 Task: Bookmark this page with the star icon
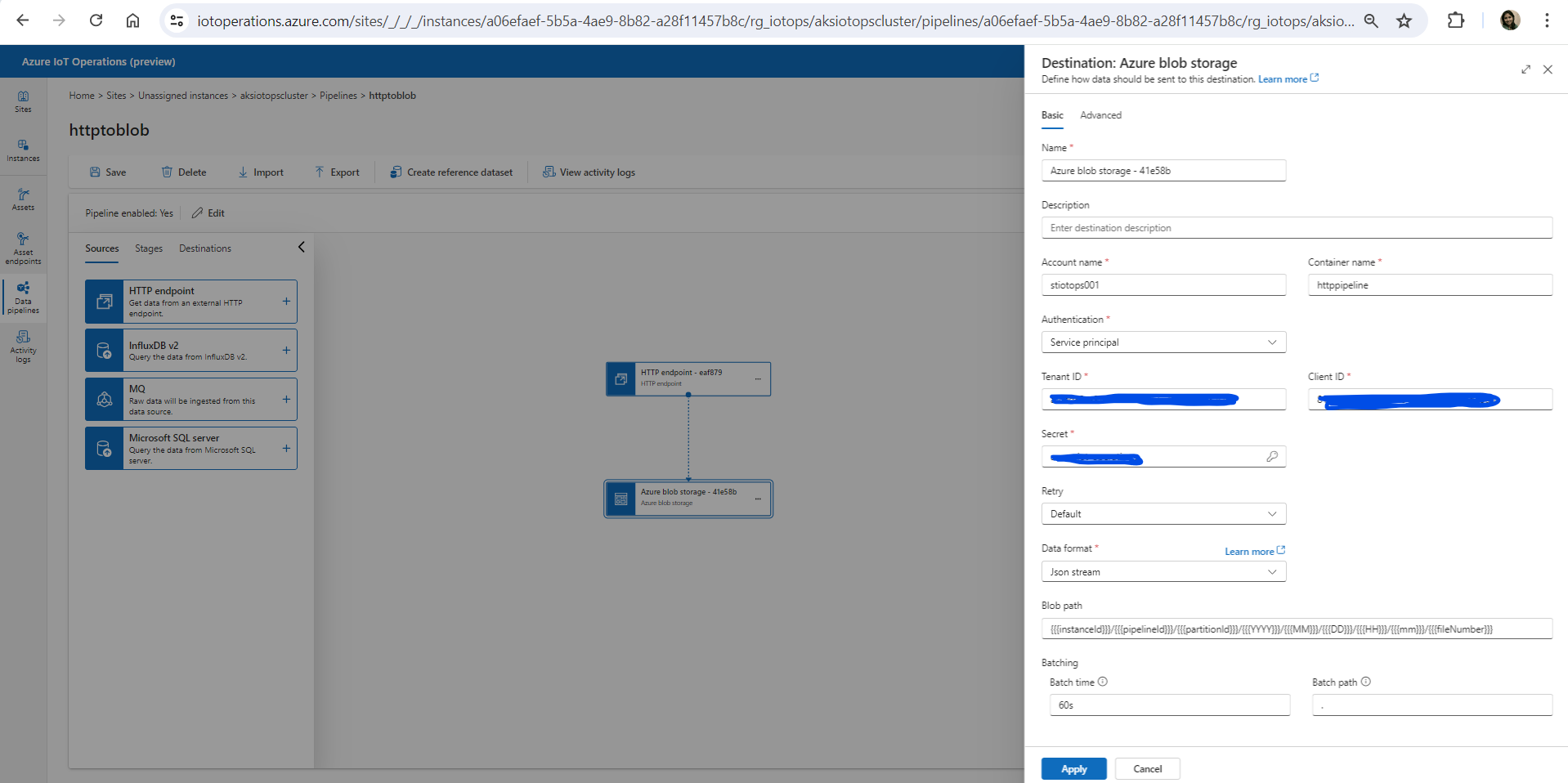point(1404,20)
